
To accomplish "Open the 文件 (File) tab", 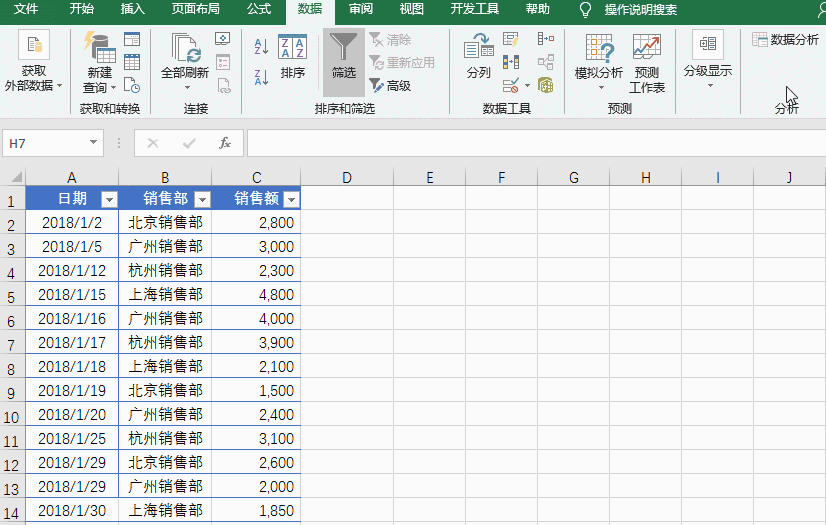I will (x=26, y=9).
